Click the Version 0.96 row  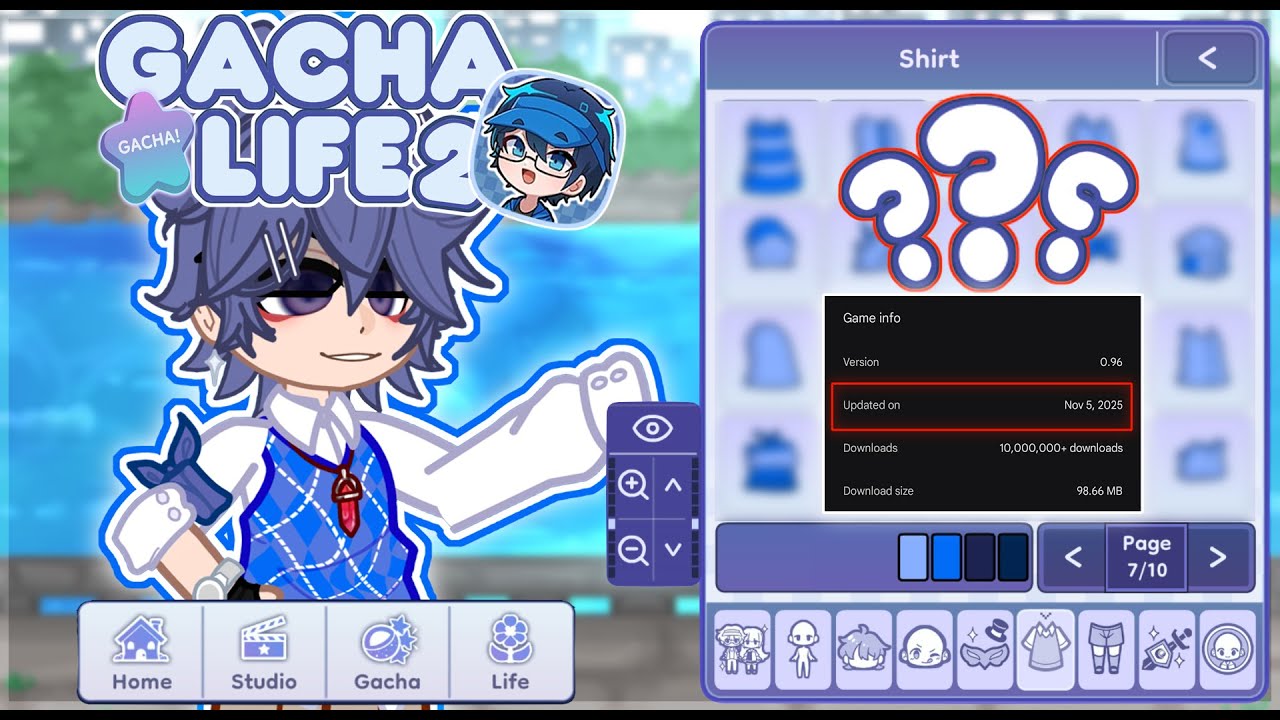(983, 362)
